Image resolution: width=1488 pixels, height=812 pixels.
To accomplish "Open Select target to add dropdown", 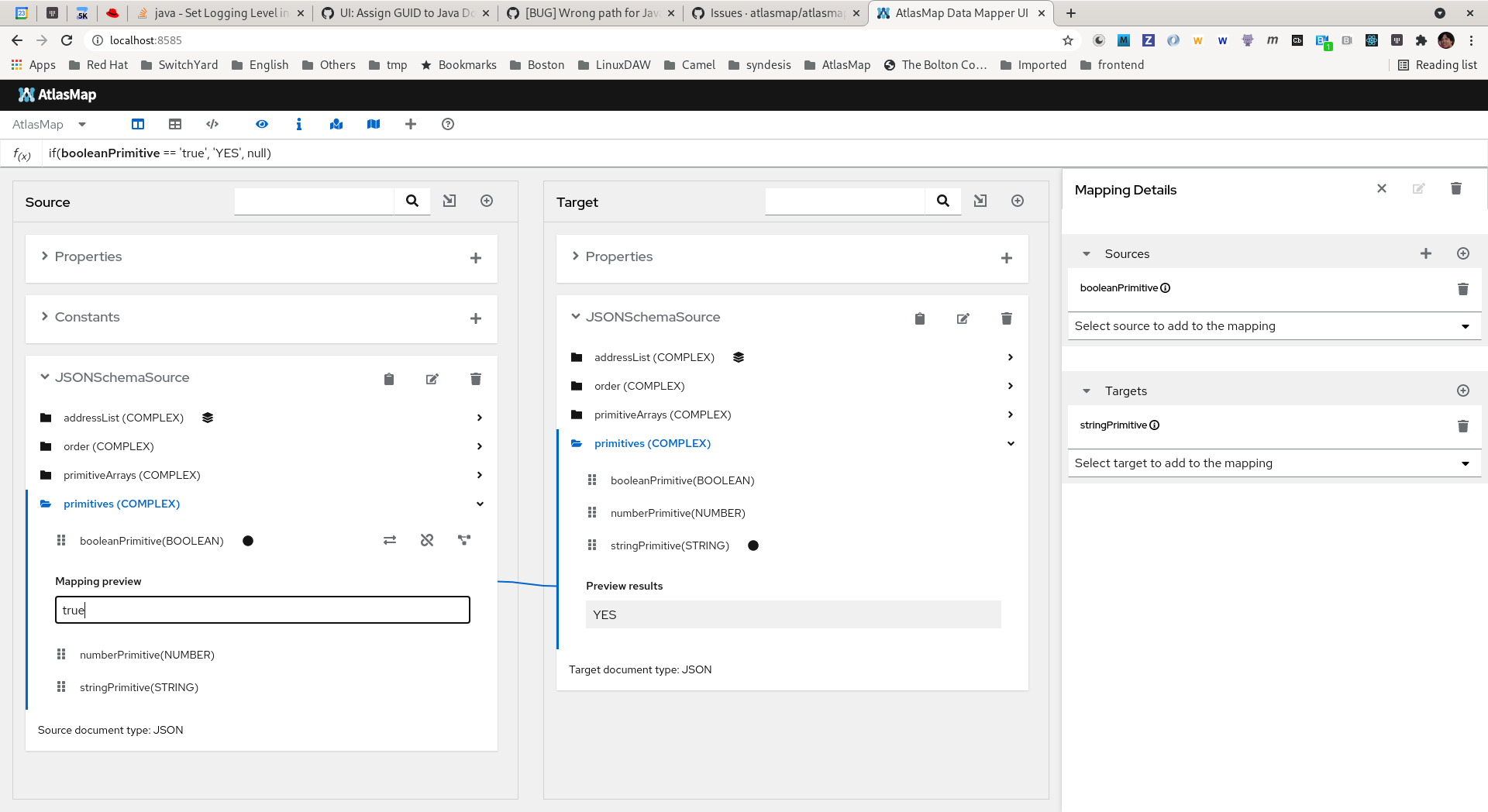I will pyautogui.click(x=1274, y=463).
